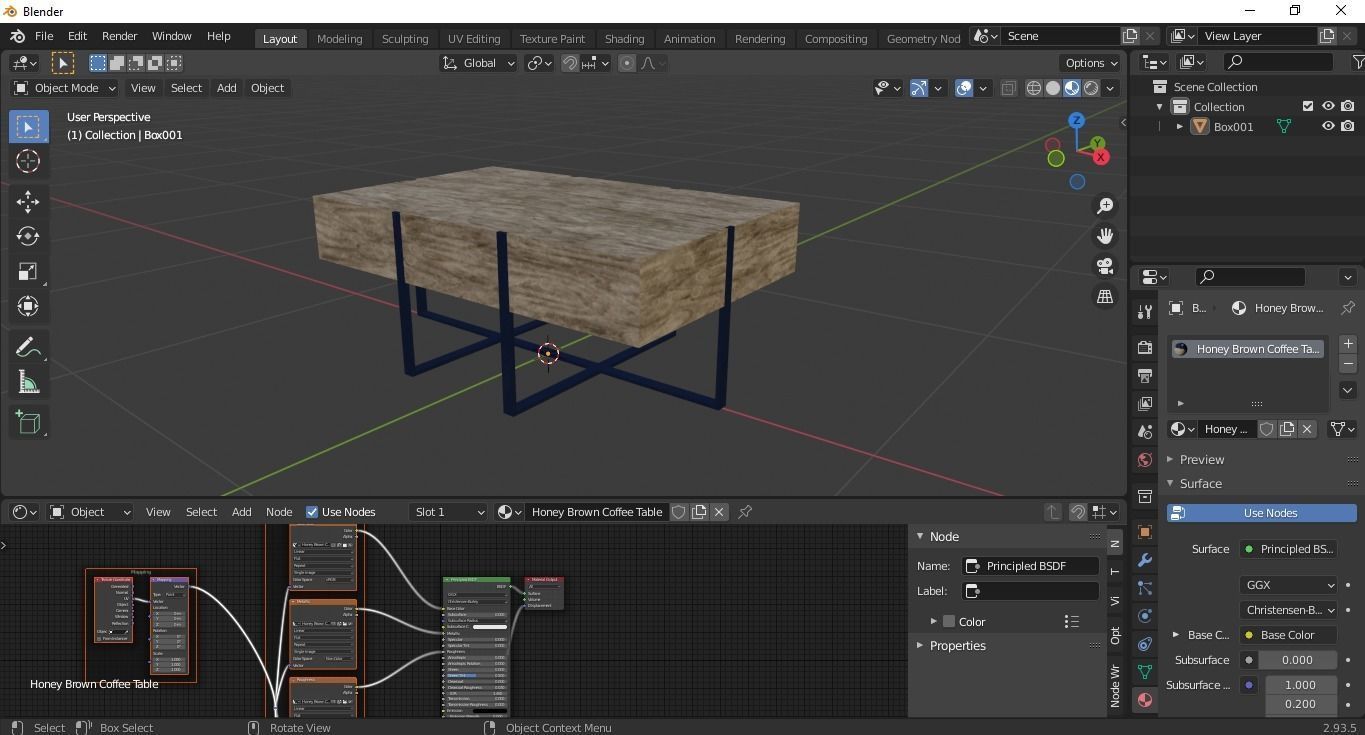
Task: Select the Measure ruler tool
Action: pyautogui.click(x=28, y=382)
